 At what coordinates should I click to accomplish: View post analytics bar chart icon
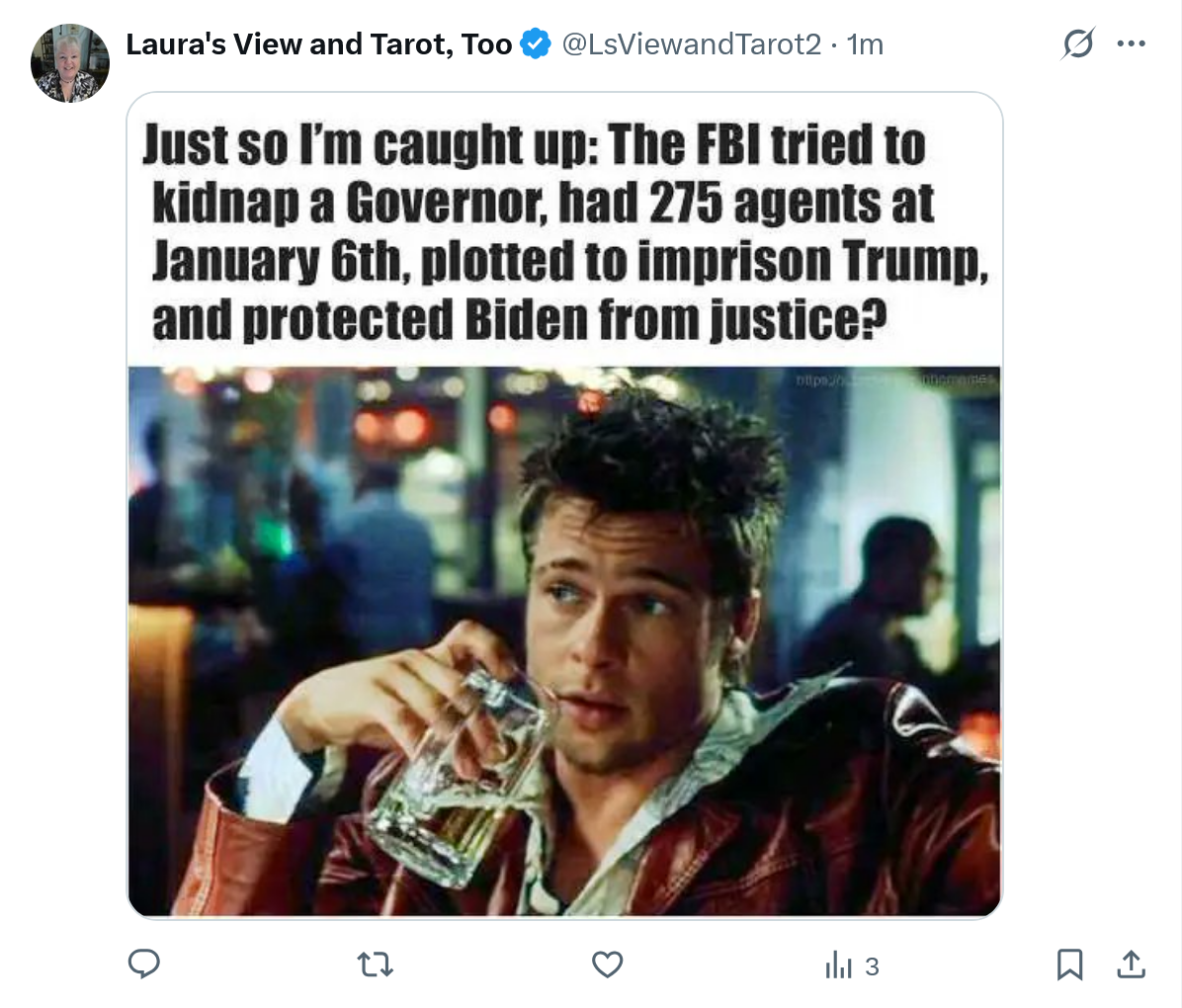tap(838, 966)
